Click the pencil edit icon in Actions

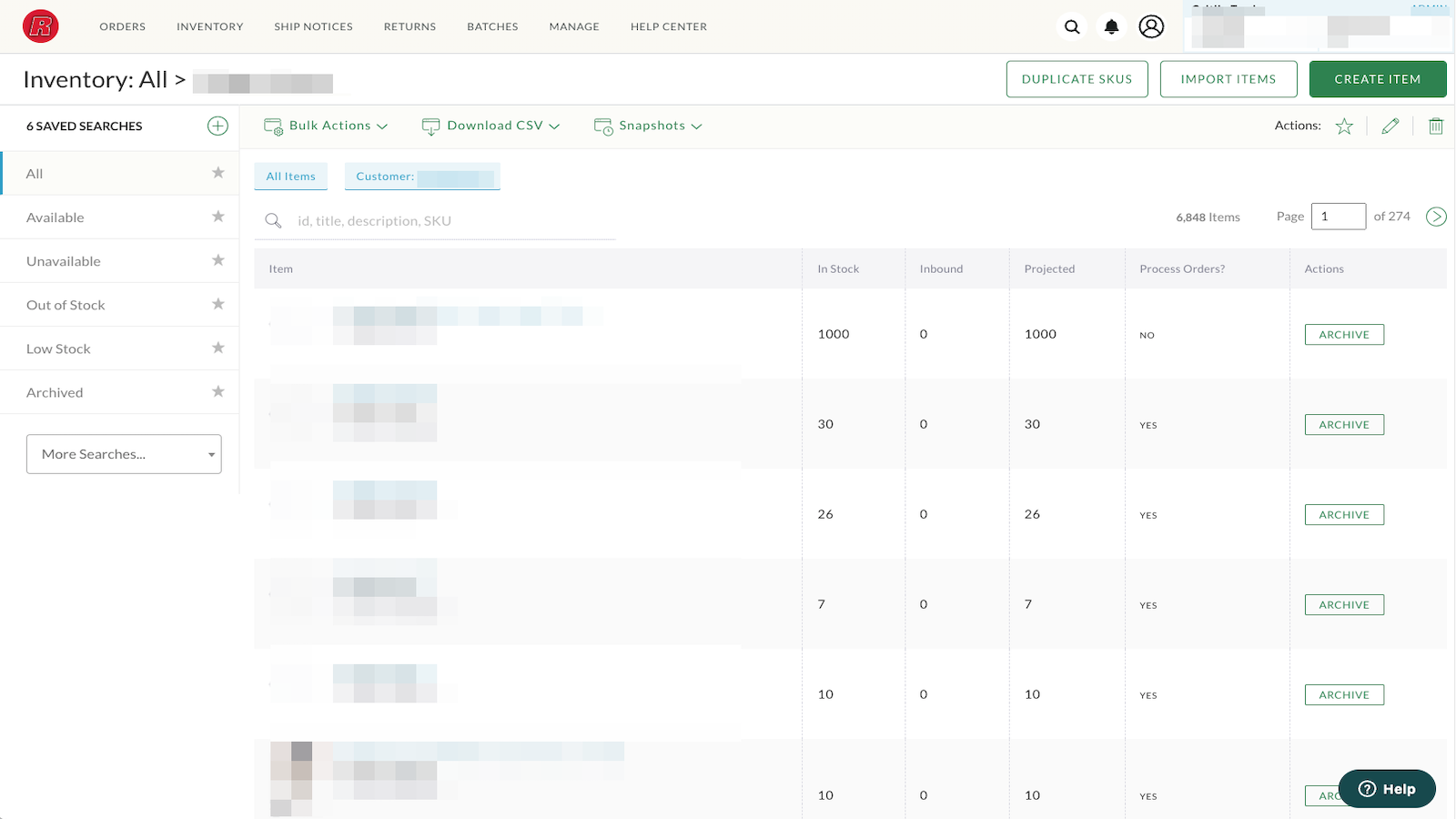[1390, 126]
